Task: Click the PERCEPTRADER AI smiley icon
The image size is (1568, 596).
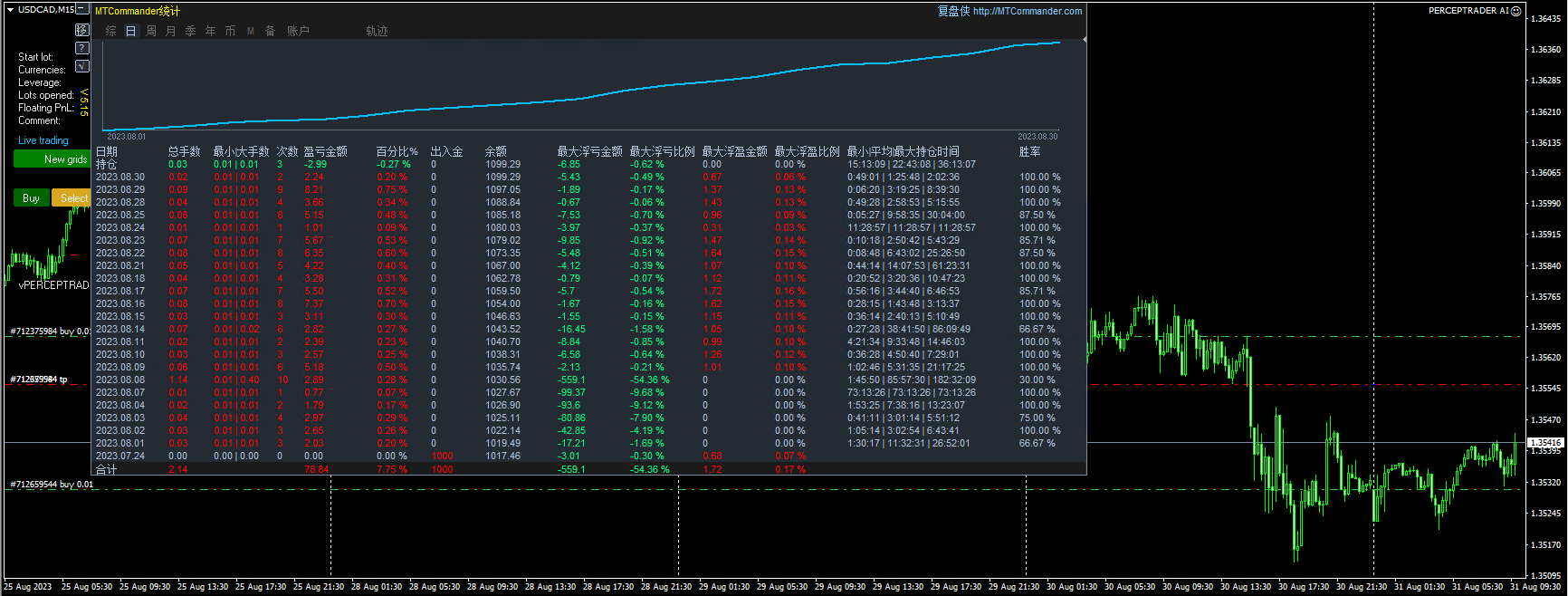Action: pyautogui.click(x=1516, y=11)
